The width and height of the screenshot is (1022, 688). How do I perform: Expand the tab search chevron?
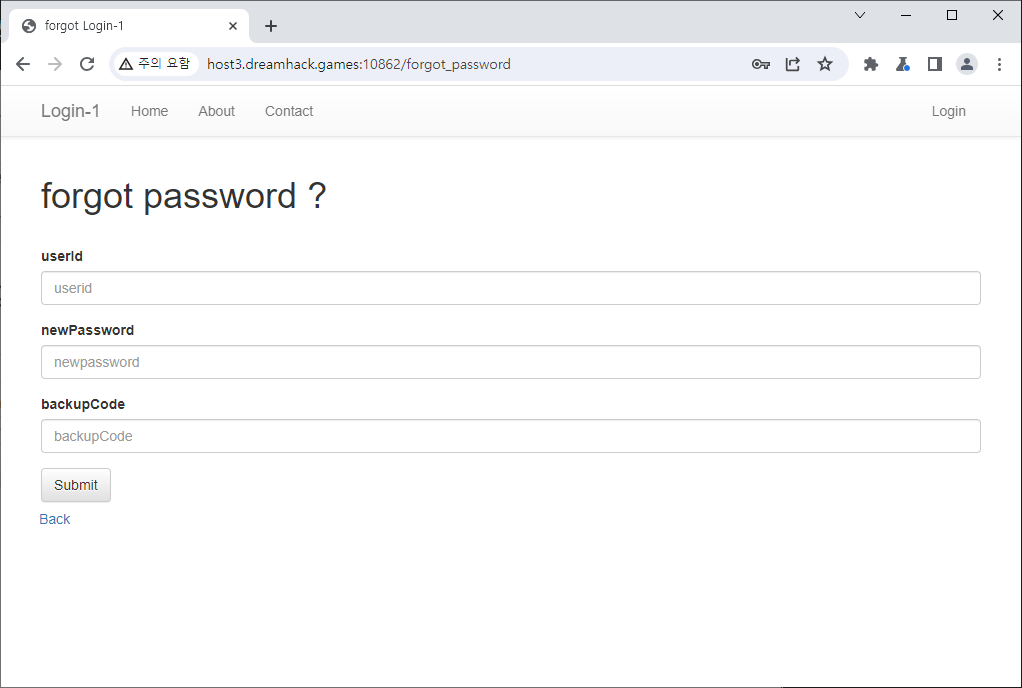(x=860, y=15)
